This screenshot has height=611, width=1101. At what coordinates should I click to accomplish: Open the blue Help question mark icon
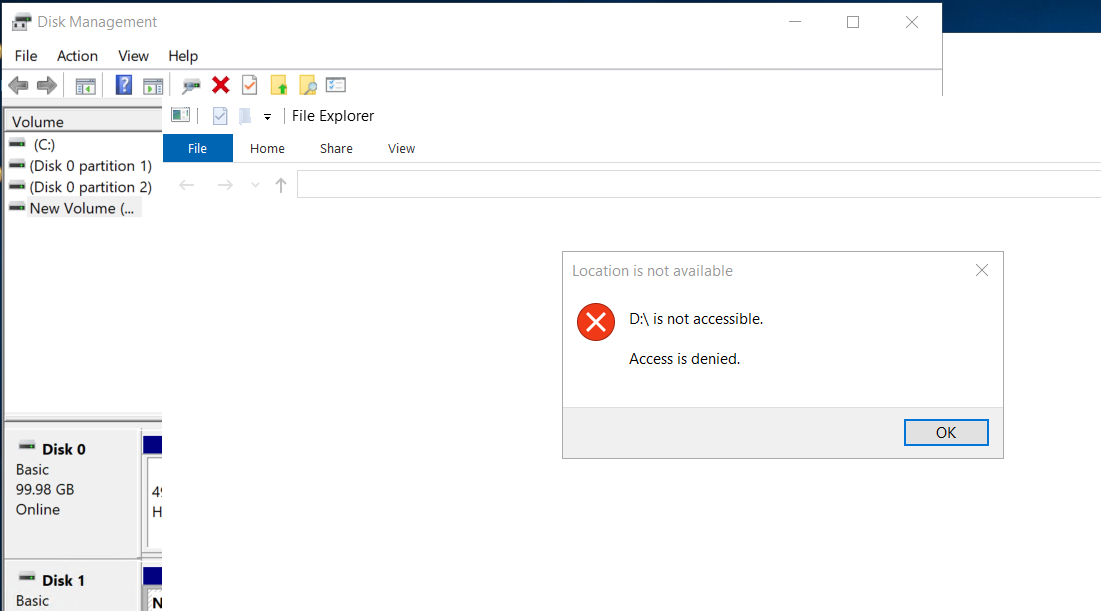[x=124, y=85]
